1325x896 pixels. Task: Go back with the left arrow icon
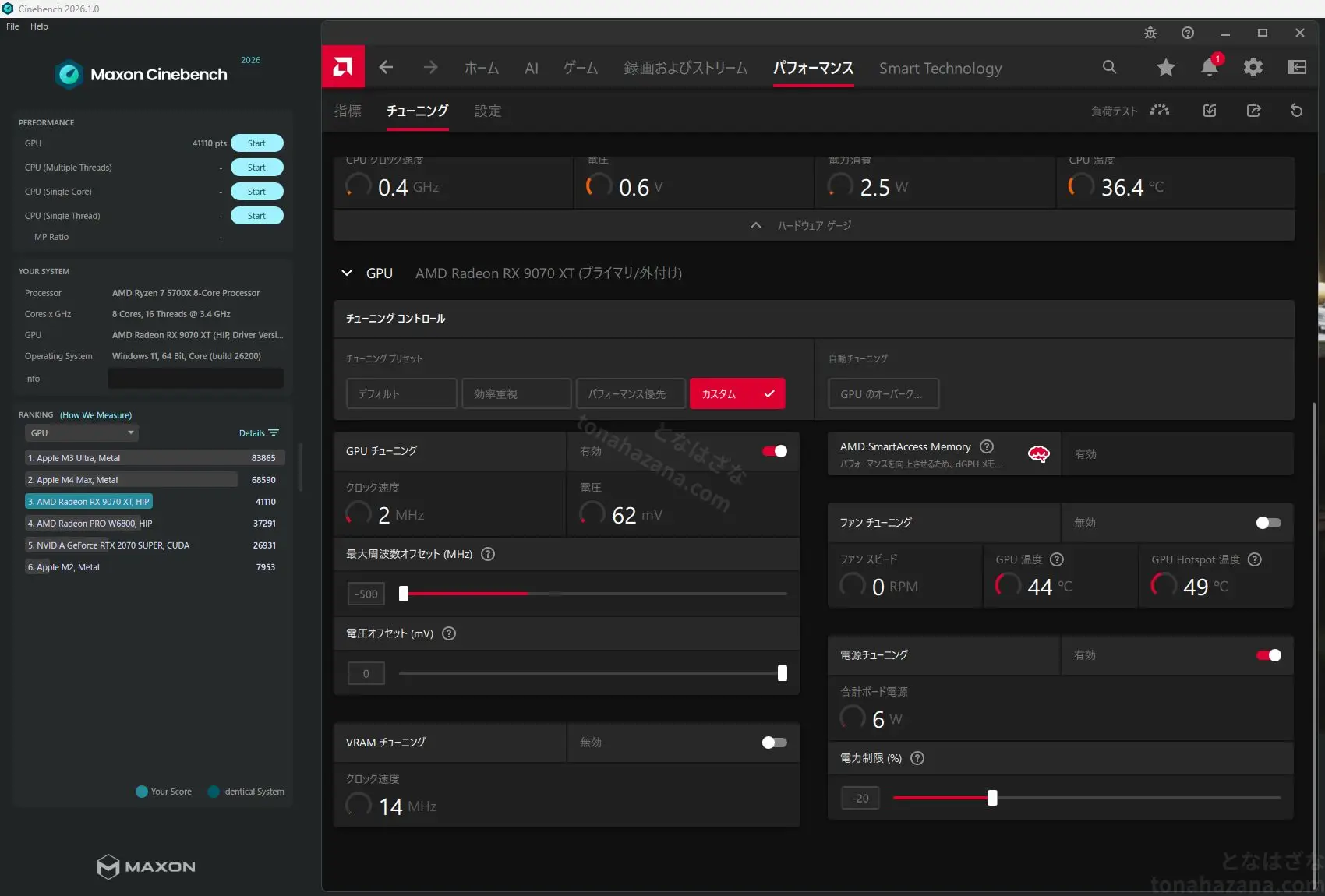(x=386, y=68)
